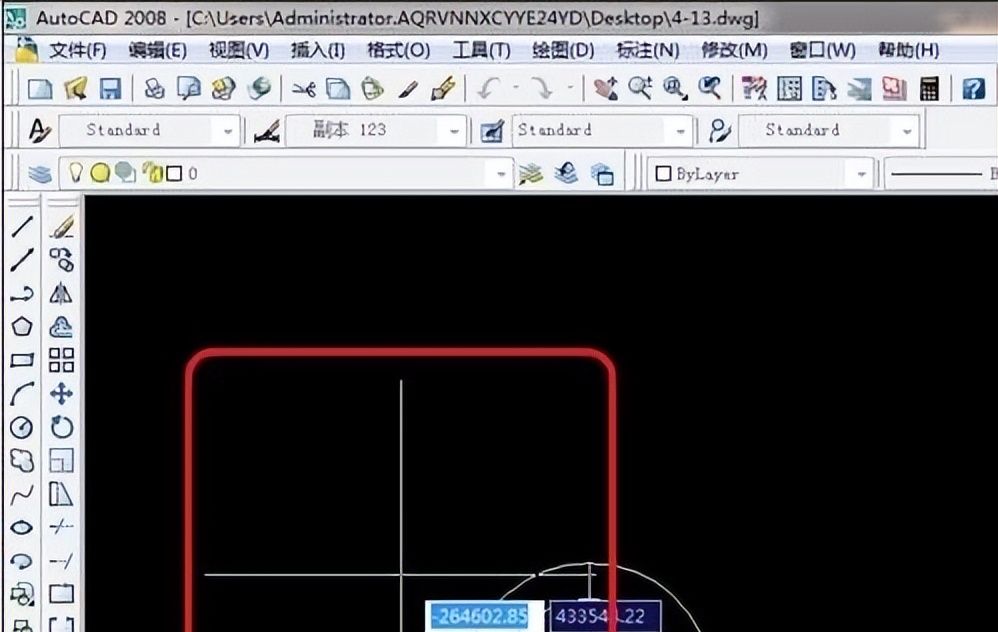Toggle layer 0 on/off lightbulb
Screen dimensions: 998x632
click(x=76, y=174)
